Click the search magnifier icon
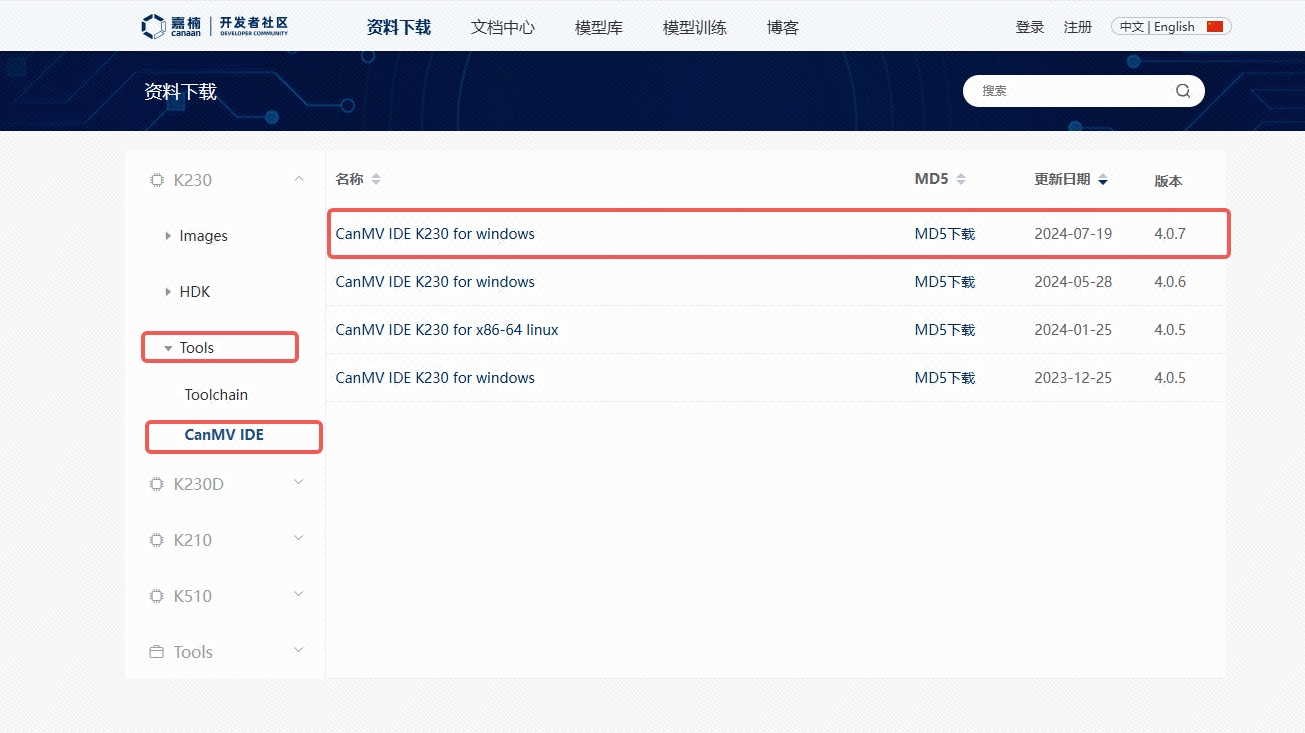The height and width of the screenshot is (733, 1305). pos(1183,91)
